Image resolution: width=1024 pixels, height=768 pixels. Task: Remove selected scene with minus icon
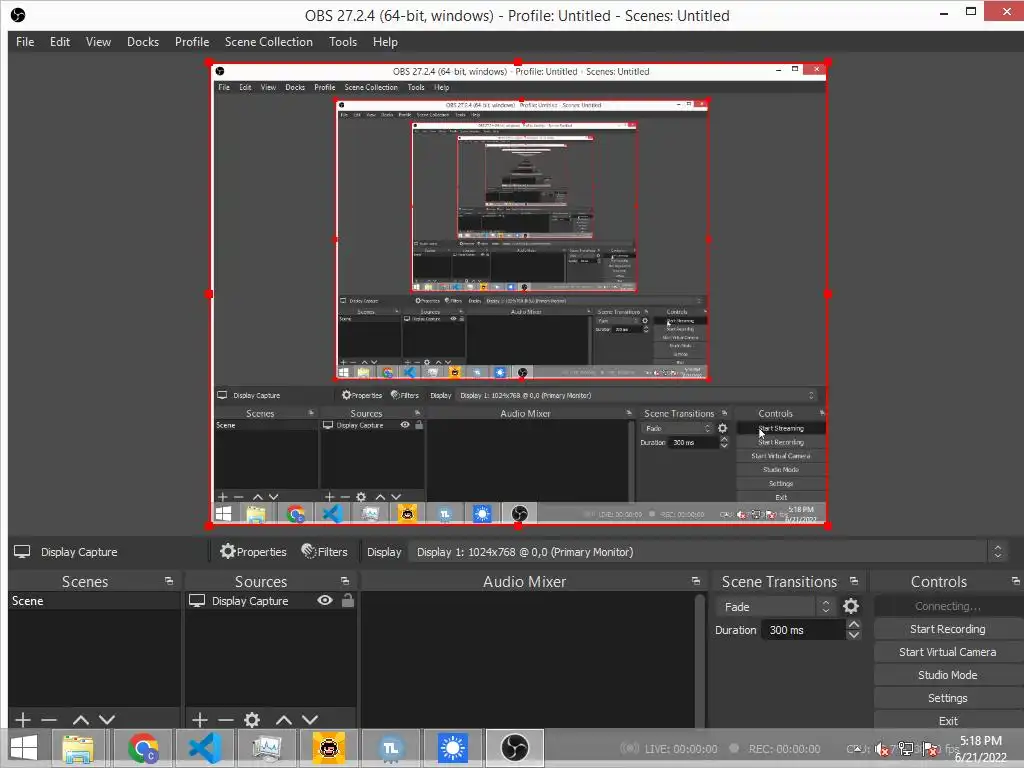coord(49,720)
